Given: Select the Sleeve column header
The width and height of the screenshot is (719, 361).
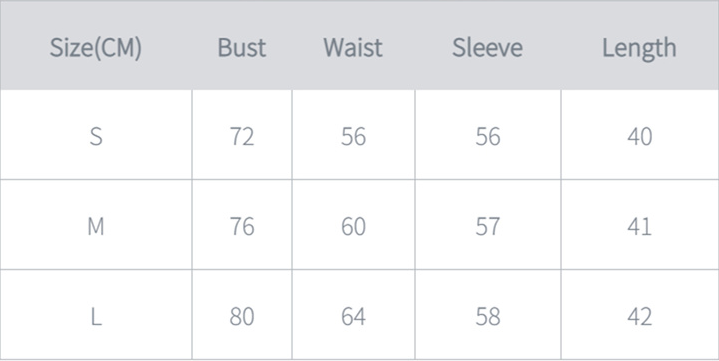Looking at the screenshot, I should coord(487,48).
